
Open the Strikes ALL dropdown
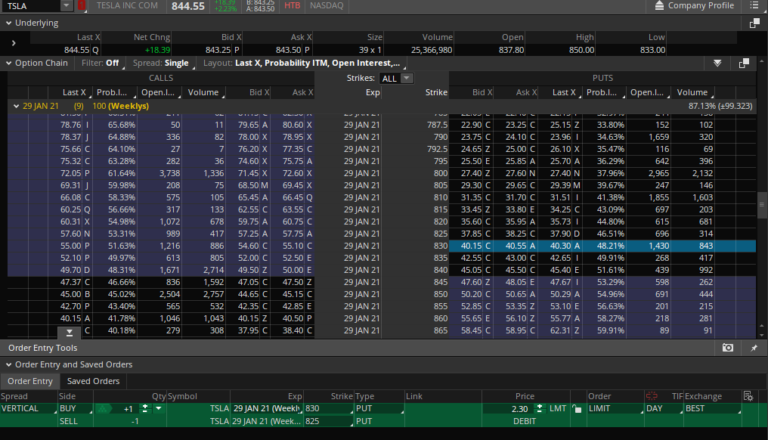(x=397, y=78)
